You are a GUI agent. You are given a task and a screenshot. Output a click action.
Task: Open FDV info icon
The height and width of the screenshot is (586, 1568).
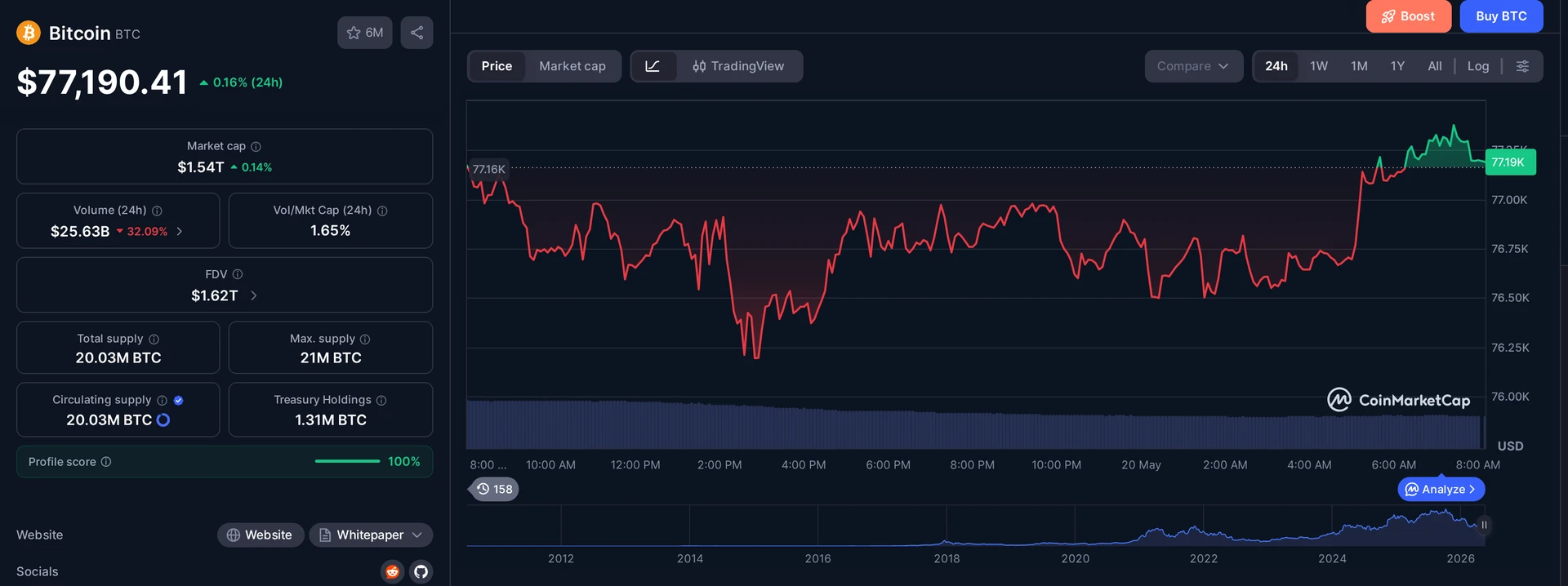click(238, 274)
